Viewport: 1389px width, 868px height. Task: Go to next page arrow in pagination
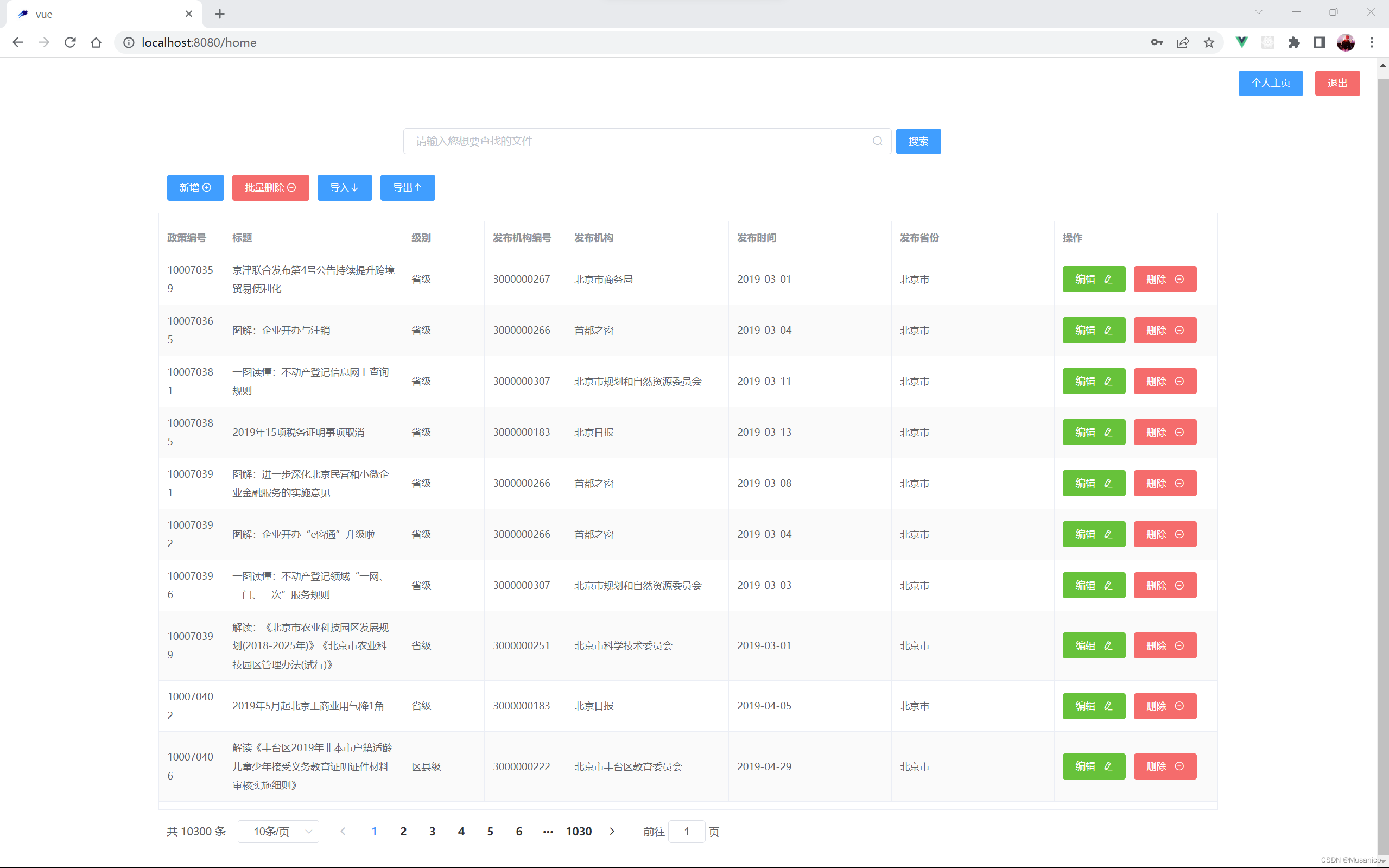[612, 831]
